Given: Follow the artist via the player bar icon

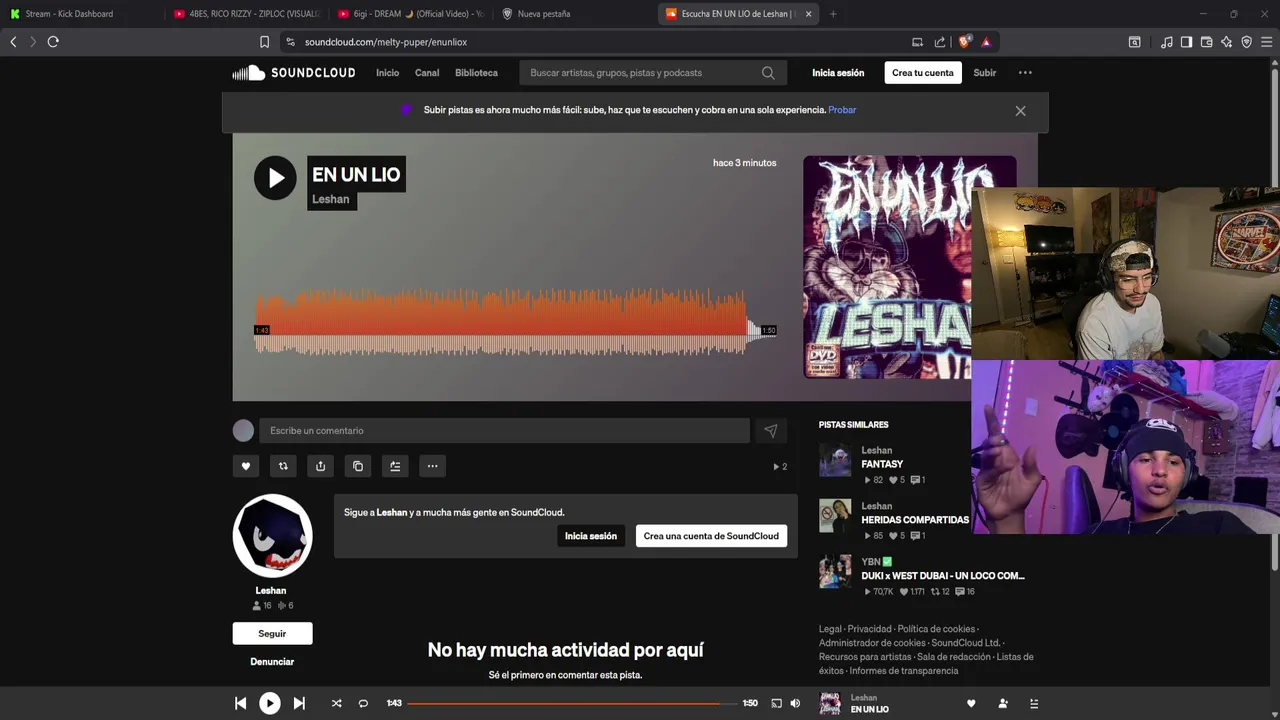Looking at the screenshot, I should click(1003, 704).
